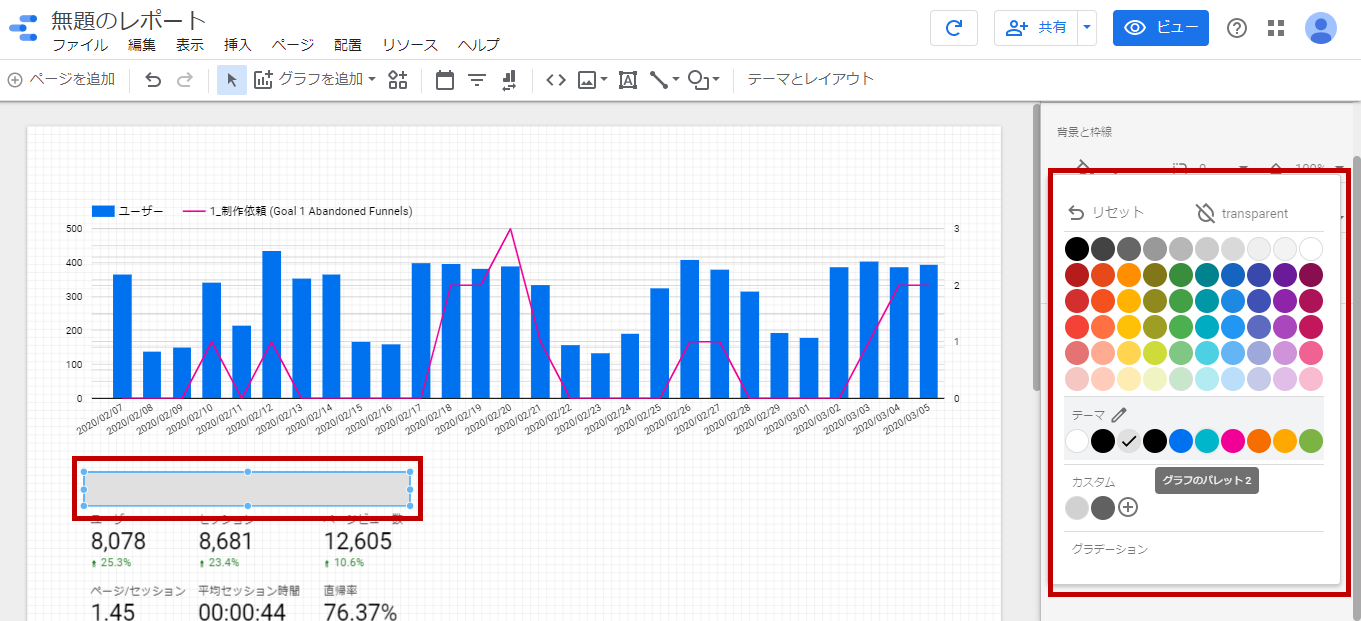1361x621 pixels.
Task: Insert a URL embed element
Action: [x=556, y=80]
